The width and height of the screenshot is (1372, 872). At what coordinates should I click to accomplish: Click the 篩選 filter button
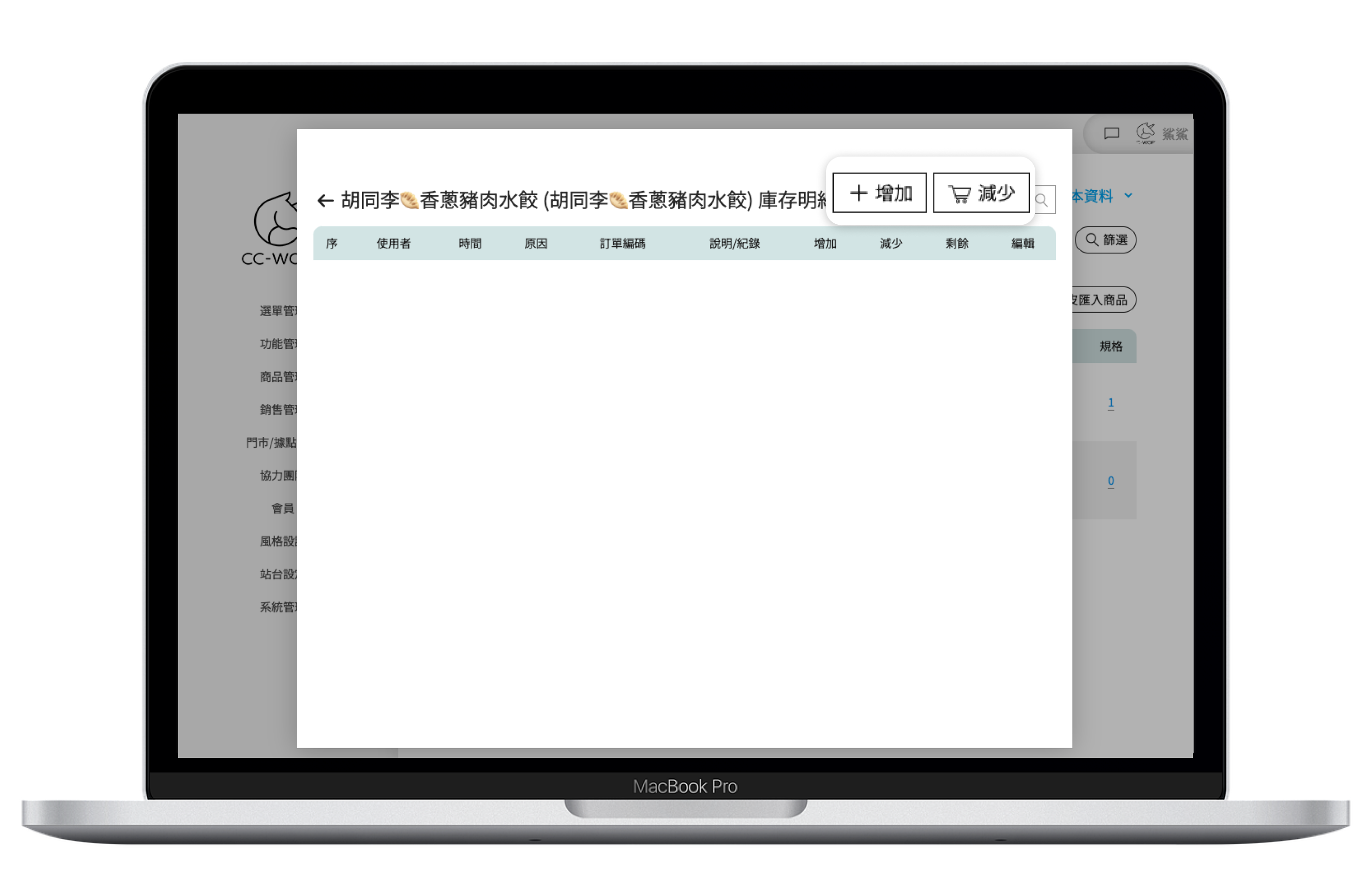(1105, 240)
